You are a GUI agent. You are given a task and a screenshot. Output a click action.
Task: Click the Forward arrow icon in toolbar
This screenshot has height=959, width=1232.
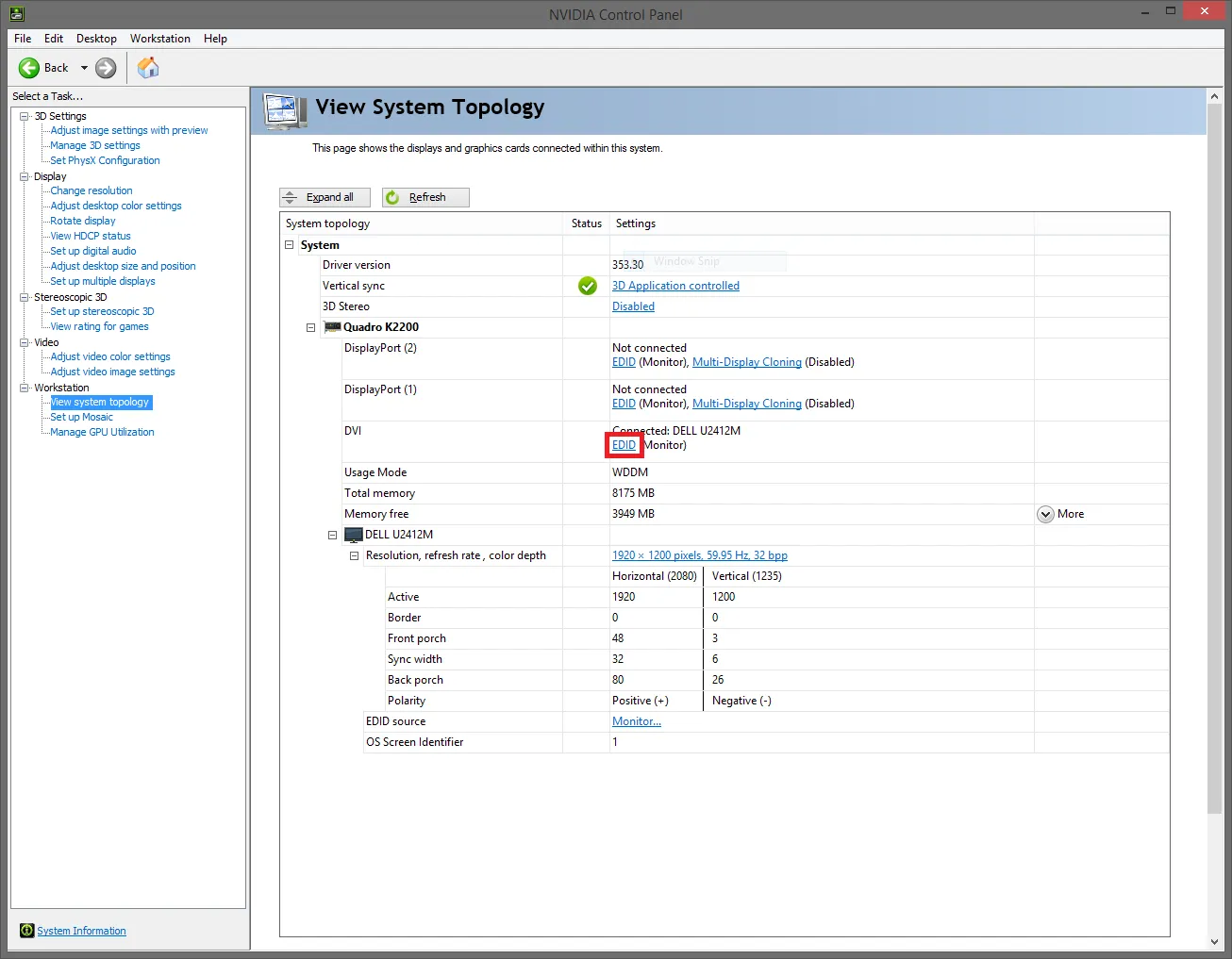106,68
